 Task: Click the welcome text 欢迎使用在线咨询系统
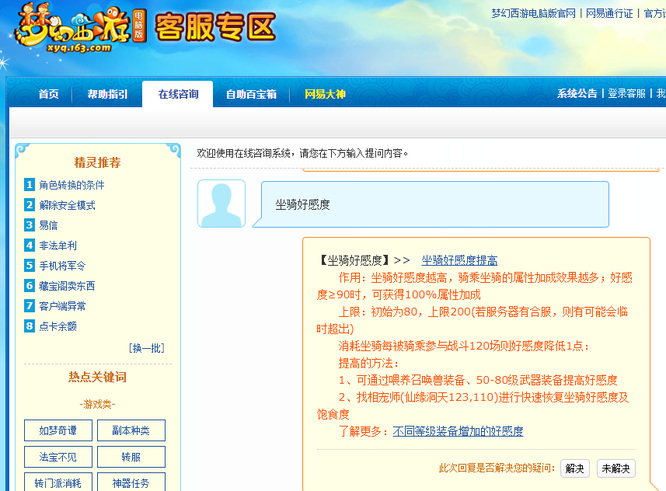pos(243,153)
